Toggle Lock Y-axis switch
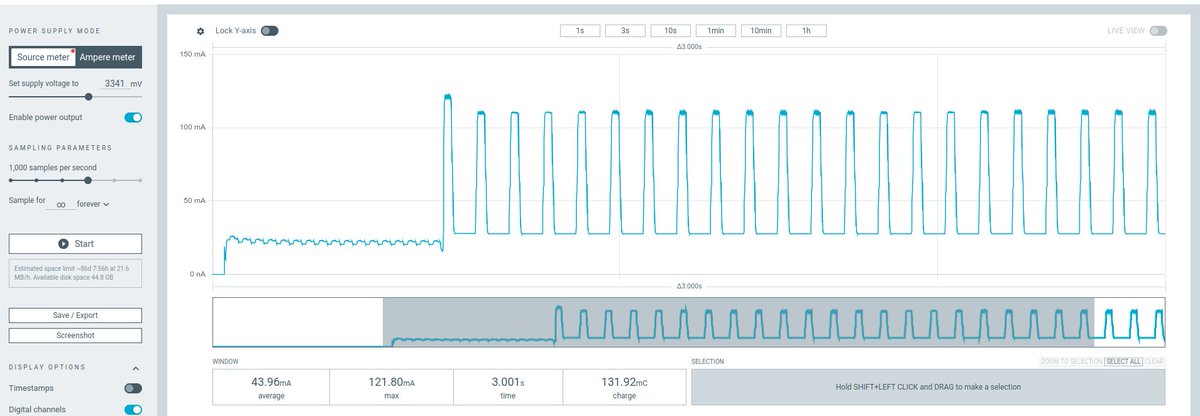Screen dimensions: 1200x416 click(x=269, y=31)
